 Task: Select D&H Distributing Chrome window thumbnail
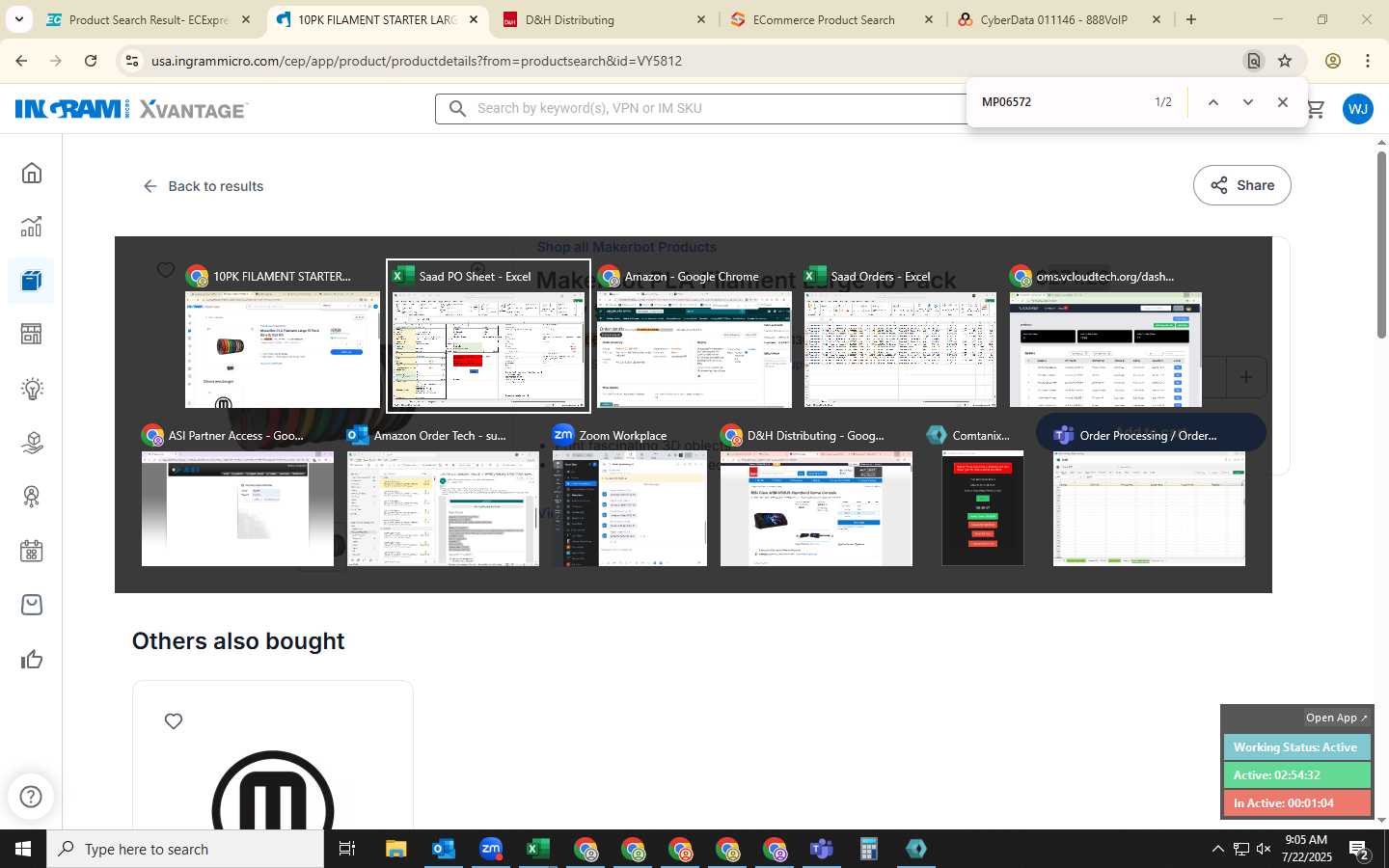click(x=816, y=495)
